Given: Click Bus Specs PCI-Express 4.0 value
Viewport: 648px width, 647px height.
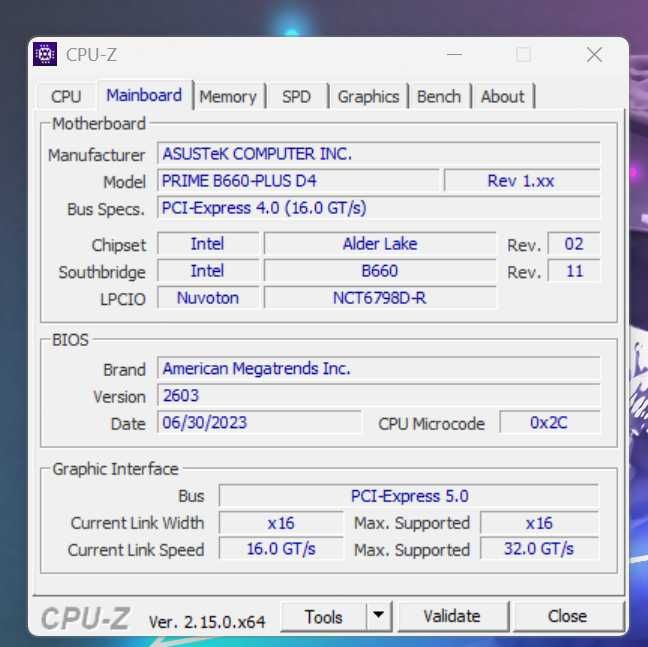Looking at the screenshot, I should tap(378, 207).
